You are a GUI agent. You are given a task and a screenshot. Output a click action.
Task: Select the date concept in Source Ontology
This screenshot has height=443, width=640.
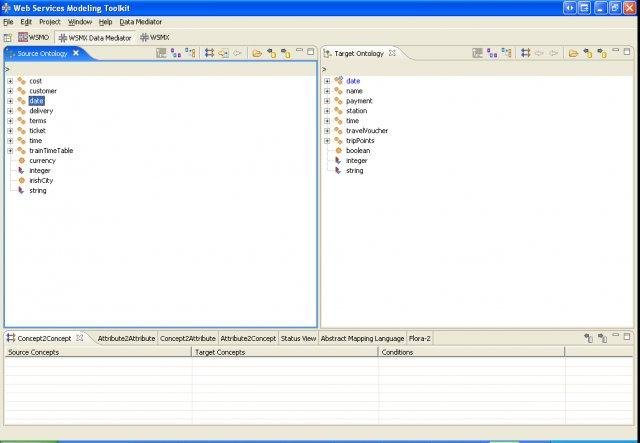36,101
